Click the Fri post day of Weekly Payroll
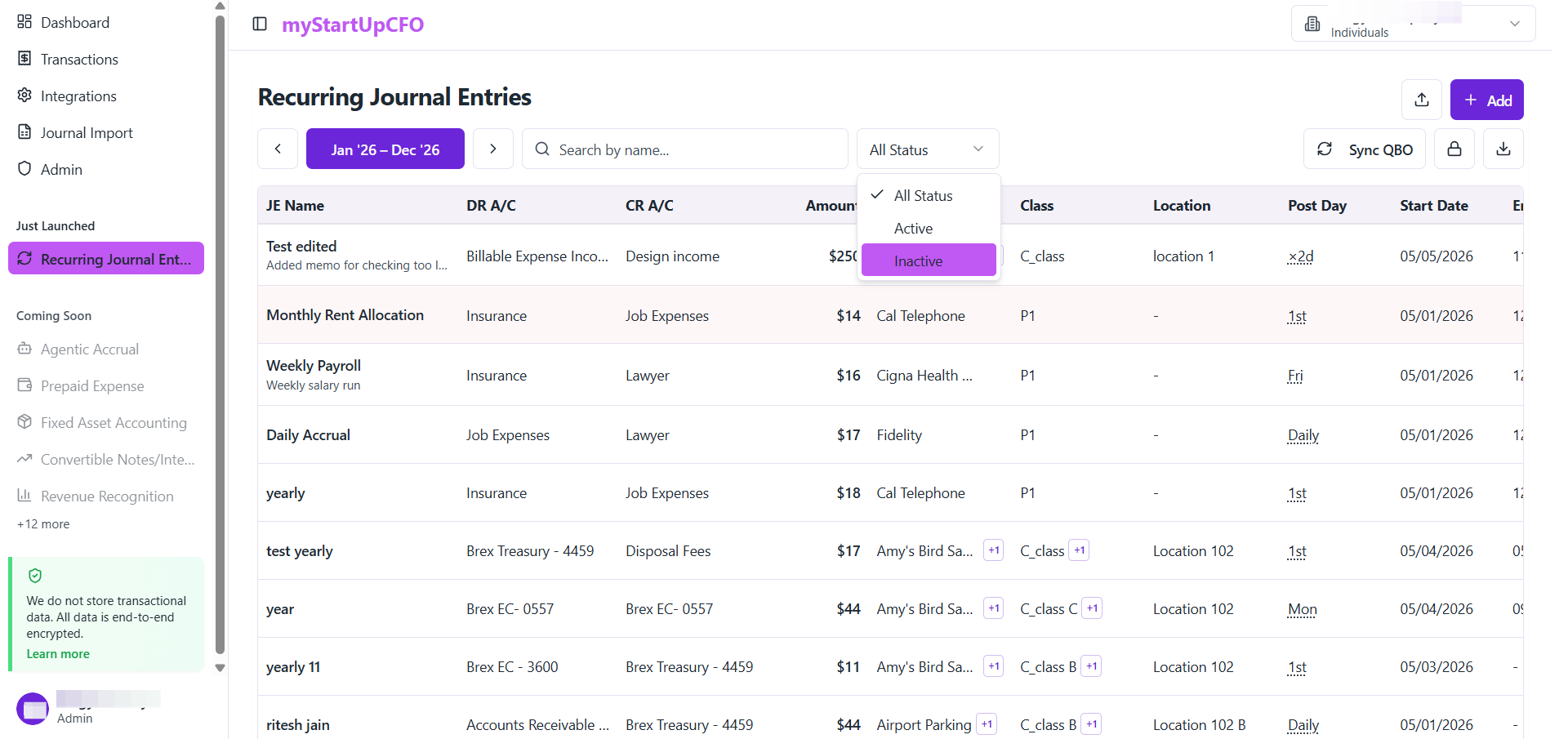This screenshot has height=739, width=1568. click(x=1295, y=376)
